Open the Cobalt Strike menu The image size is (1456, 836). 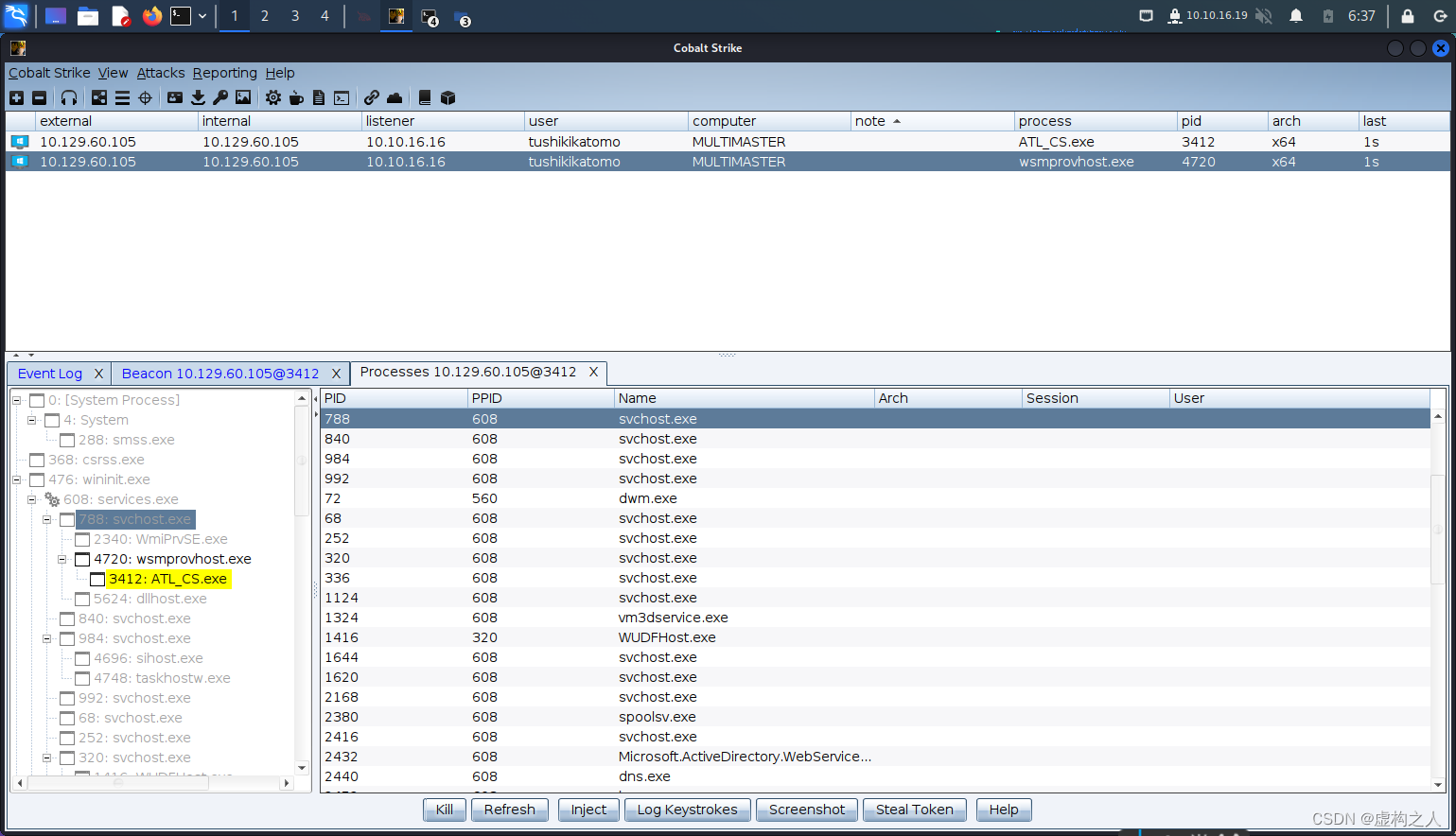pos(49,73)
